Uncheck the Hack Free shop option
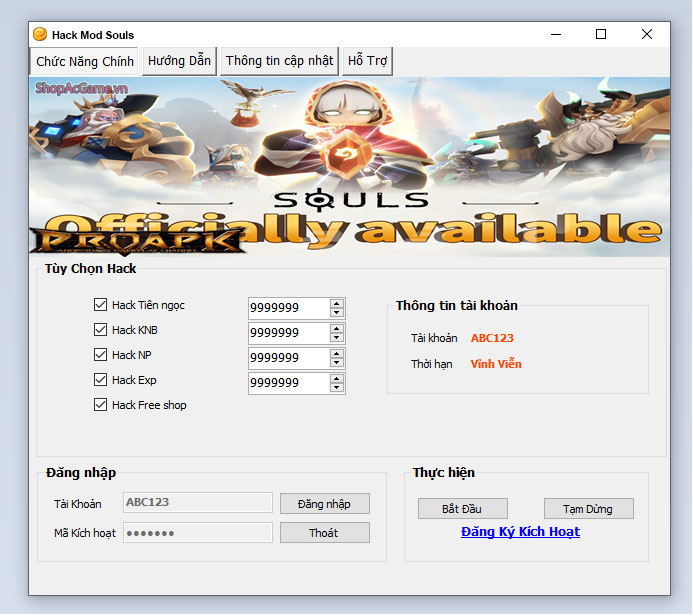693x616 pixels. (x=100, y=405)
